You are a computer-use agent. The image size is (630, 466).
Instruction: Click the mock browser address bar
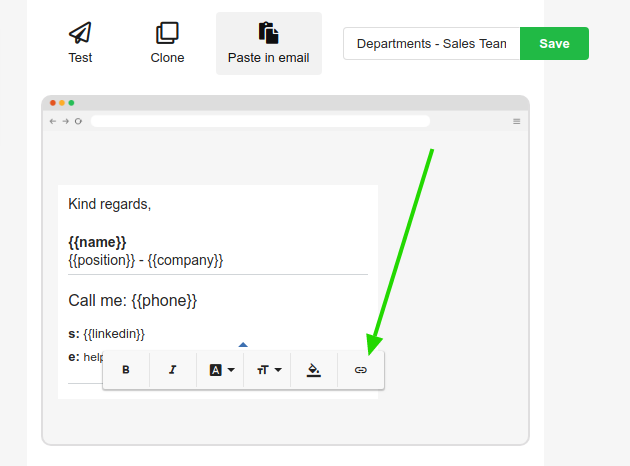pos(260,121)
